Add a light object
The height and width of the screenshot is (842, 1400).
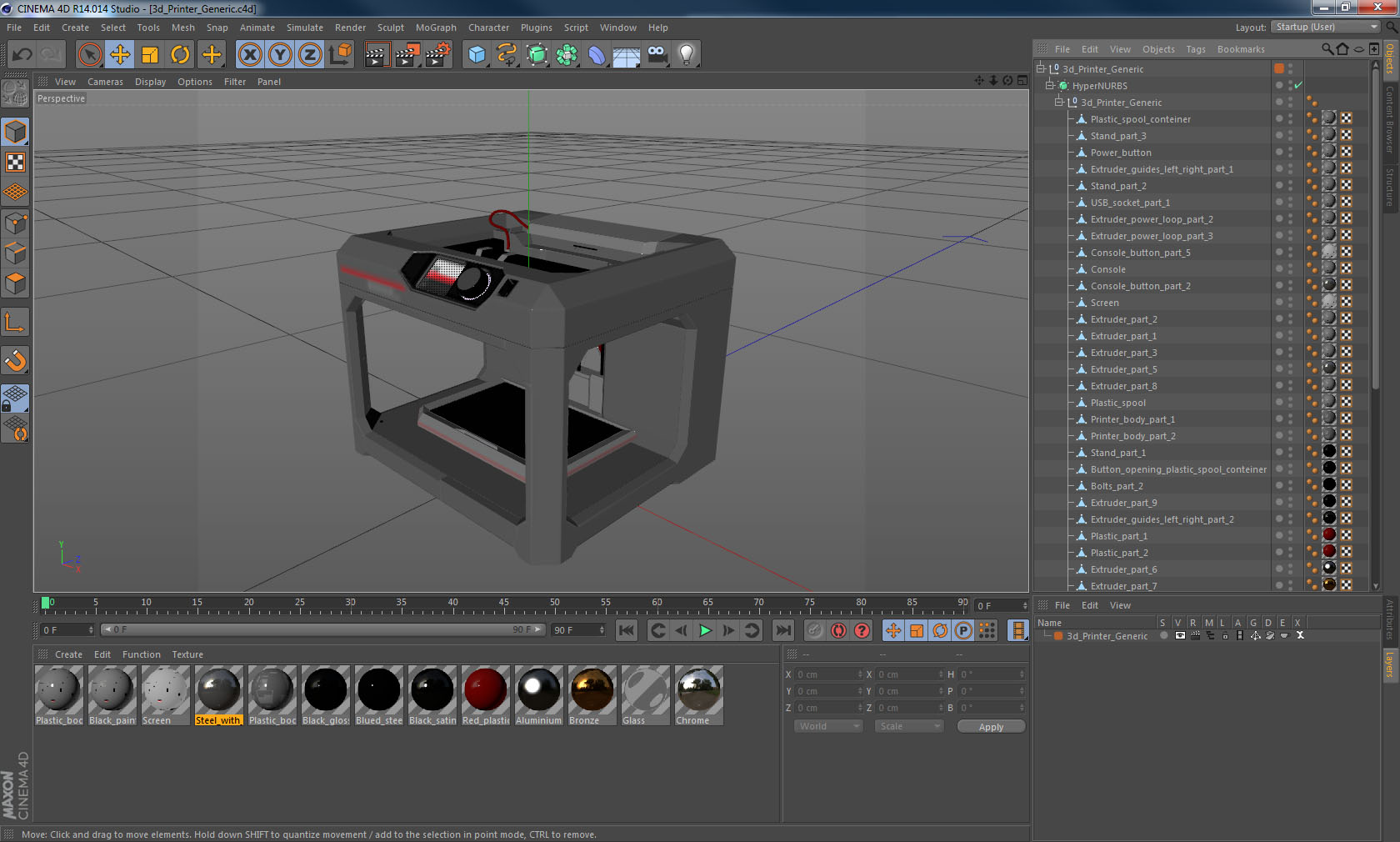click(x=687, y=55)
